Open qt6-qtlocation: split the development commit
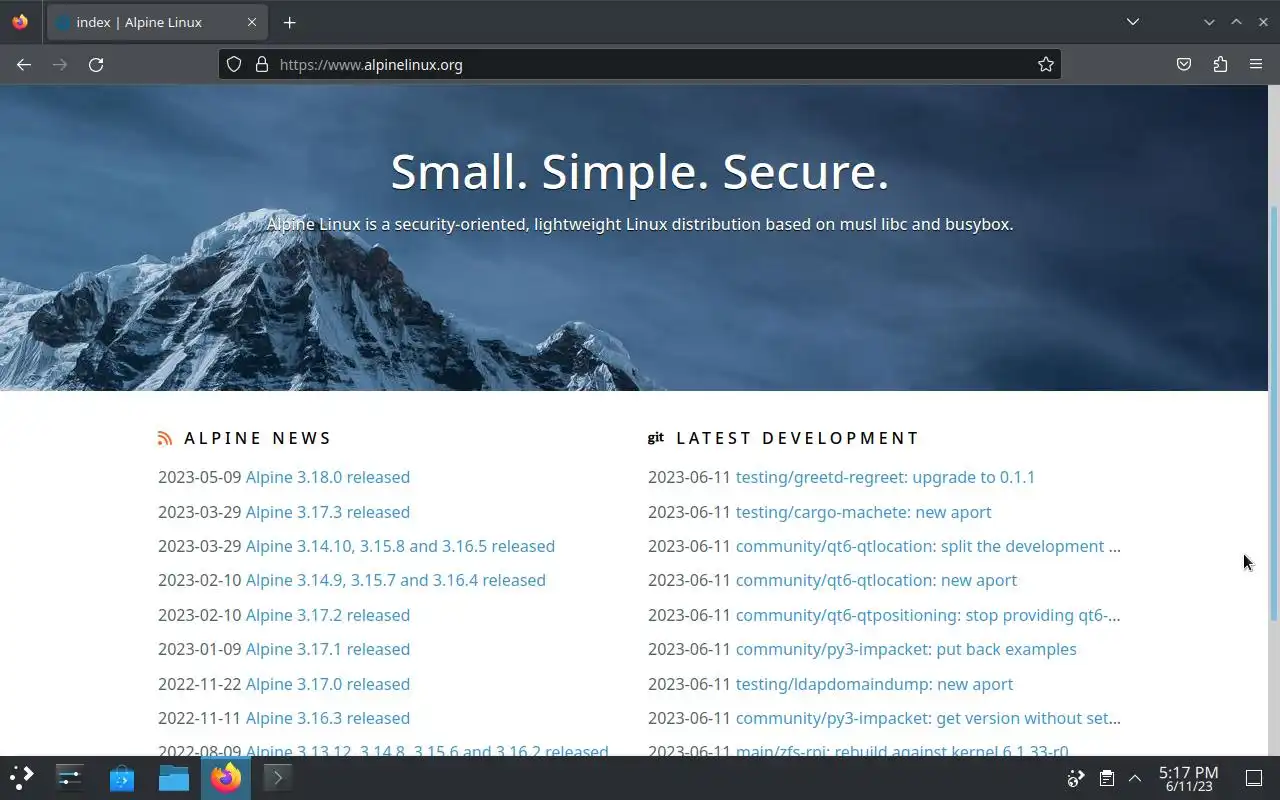The height and width of the screenshot is (800, 1280). coord(928,546)
